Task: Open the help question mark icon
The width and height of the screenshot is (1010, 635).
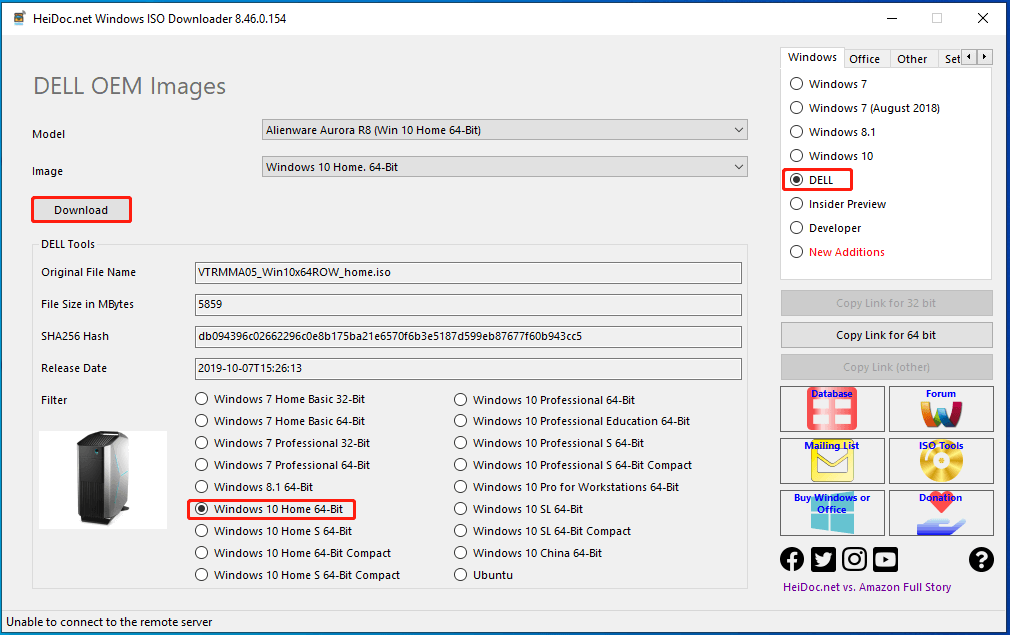Action: coord(981,560)
